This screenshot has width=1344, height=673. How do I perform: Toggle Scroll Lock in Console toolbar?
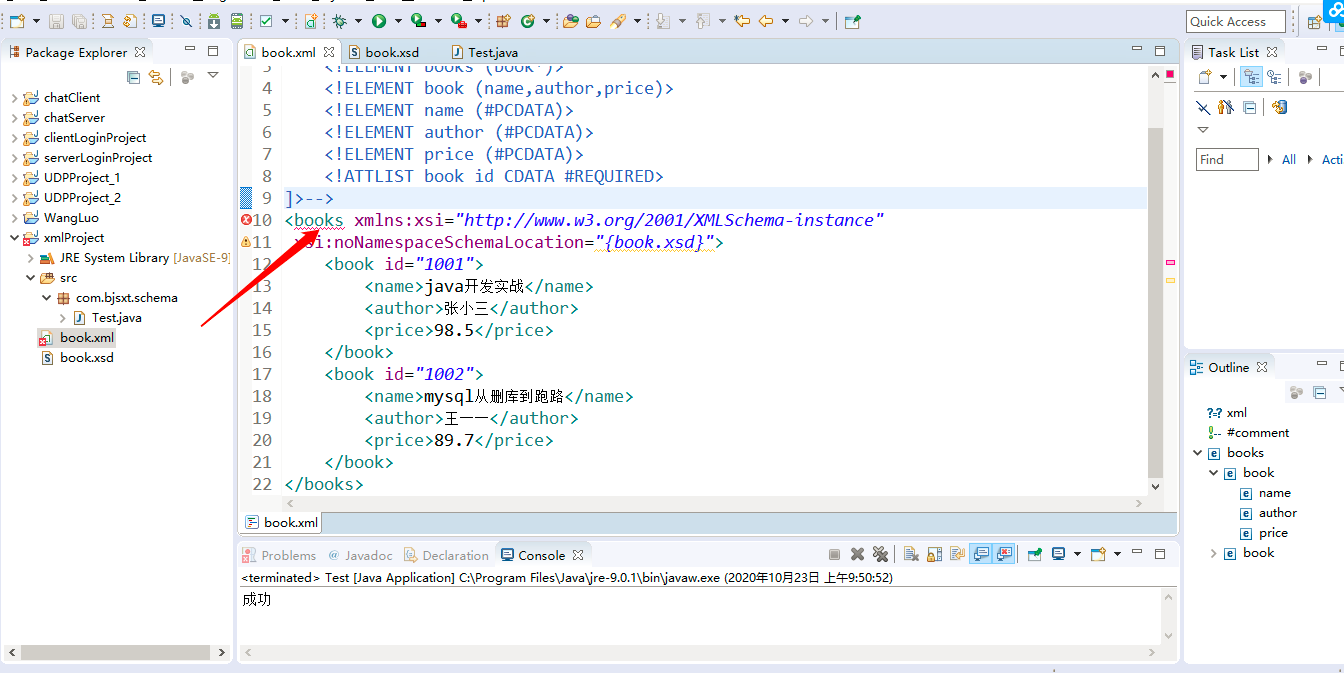(934, 554)
